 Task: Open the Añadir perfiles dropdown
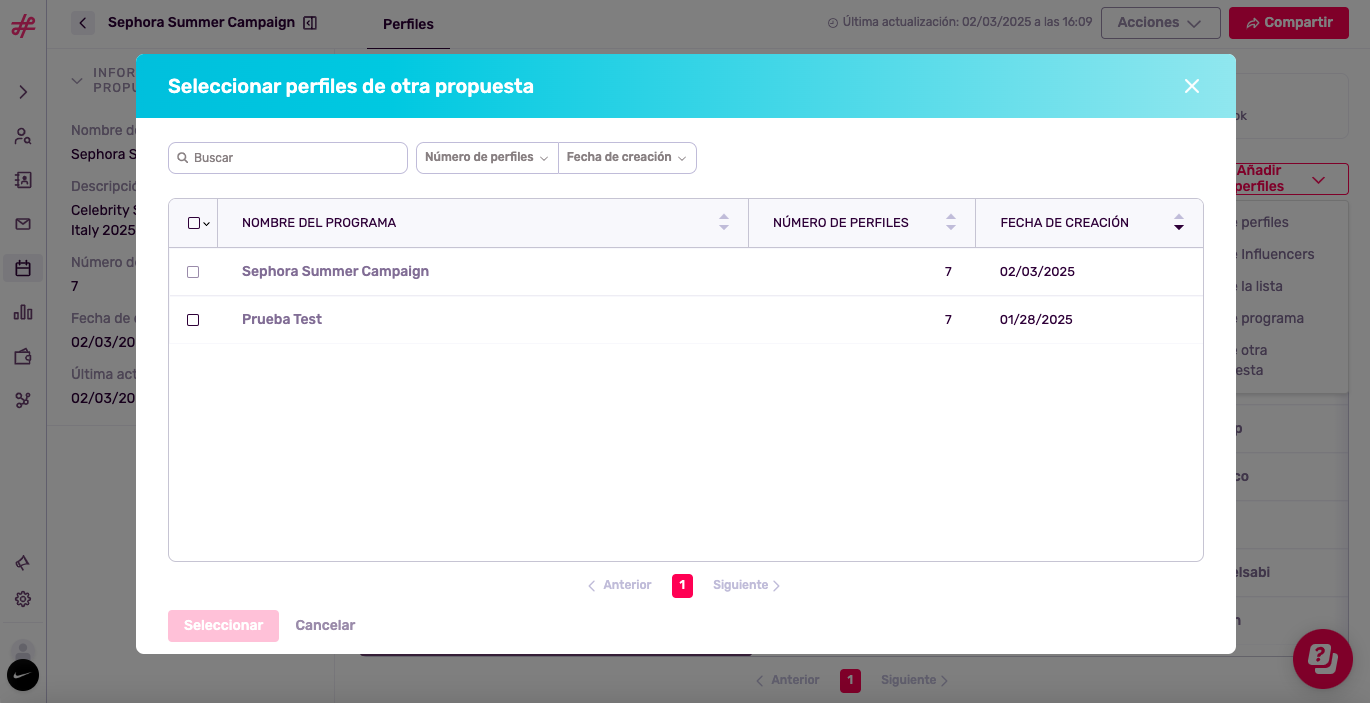(x=1292, y=179)
